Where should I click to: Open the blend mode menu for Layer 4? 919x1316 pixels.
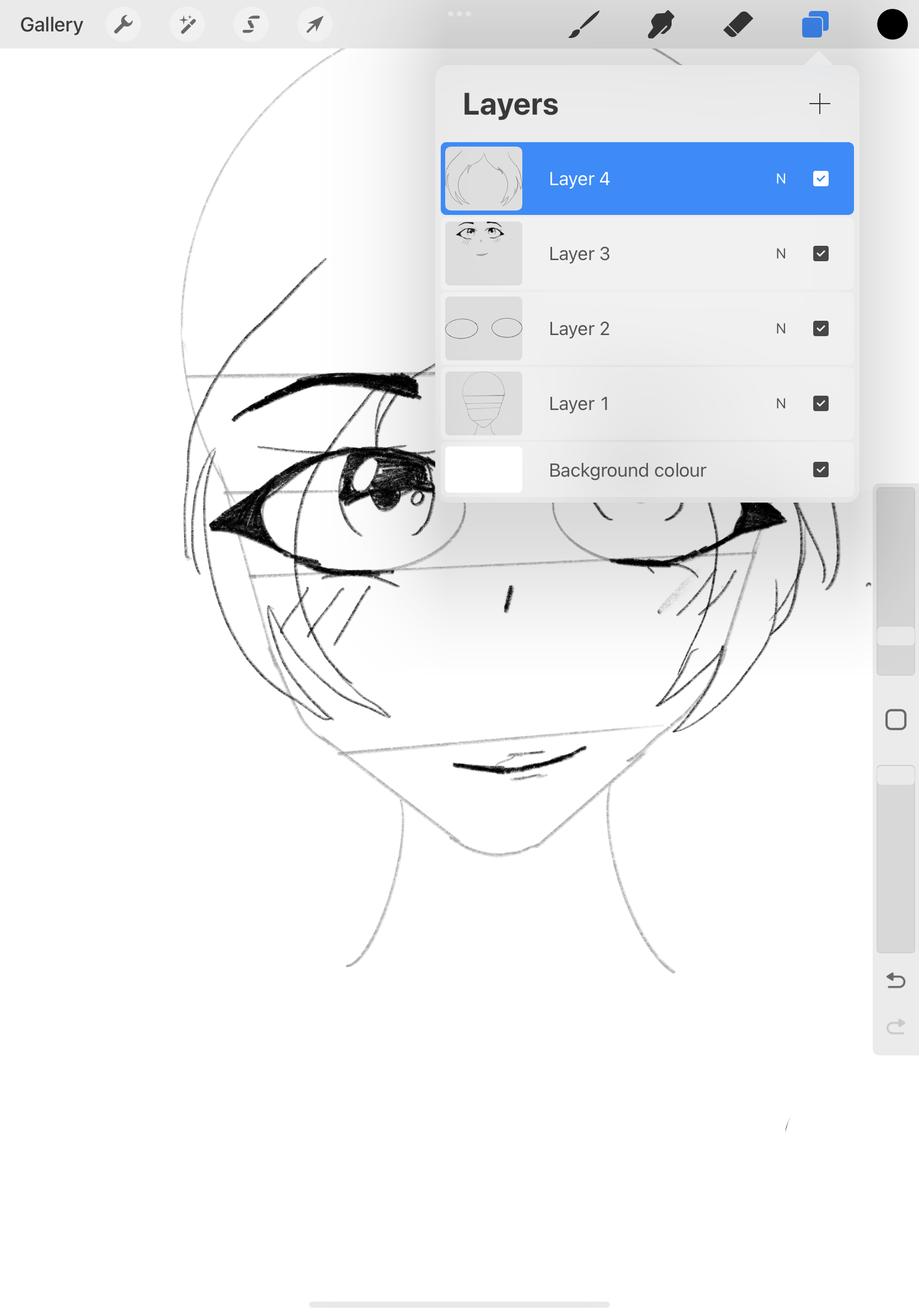tap(781, 178)
